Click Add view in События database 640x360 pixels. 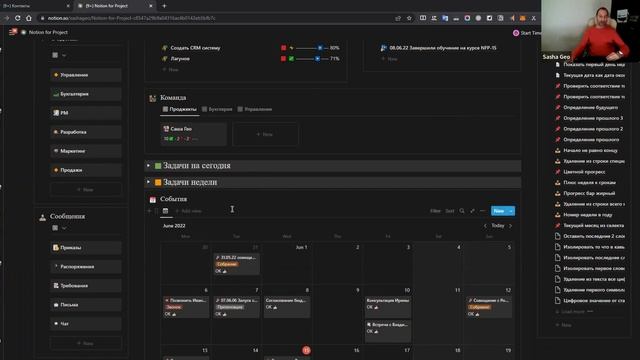tap(188, 211)
